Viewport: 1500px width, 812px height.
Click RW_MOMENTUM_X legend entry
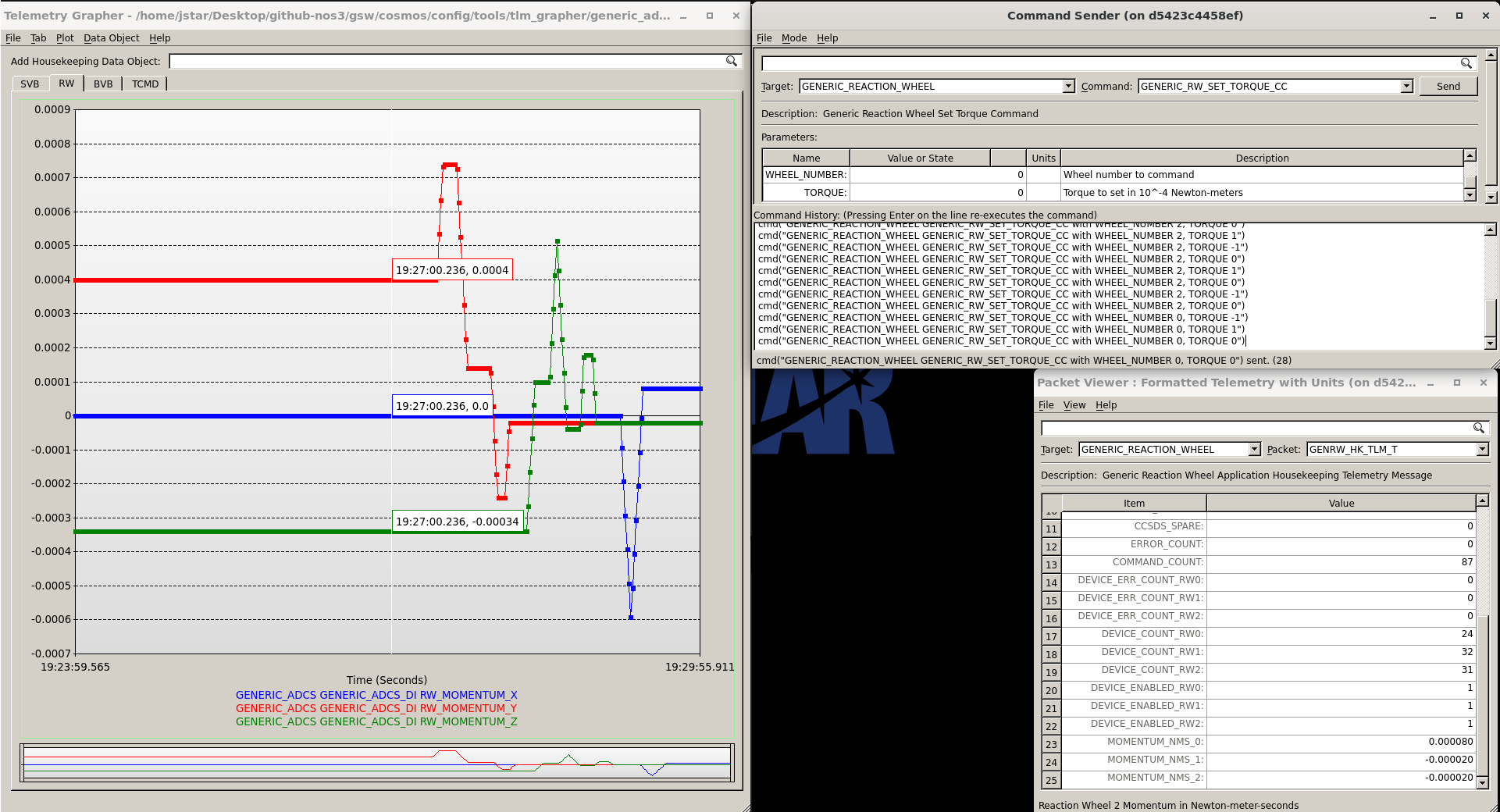[376, 695]
